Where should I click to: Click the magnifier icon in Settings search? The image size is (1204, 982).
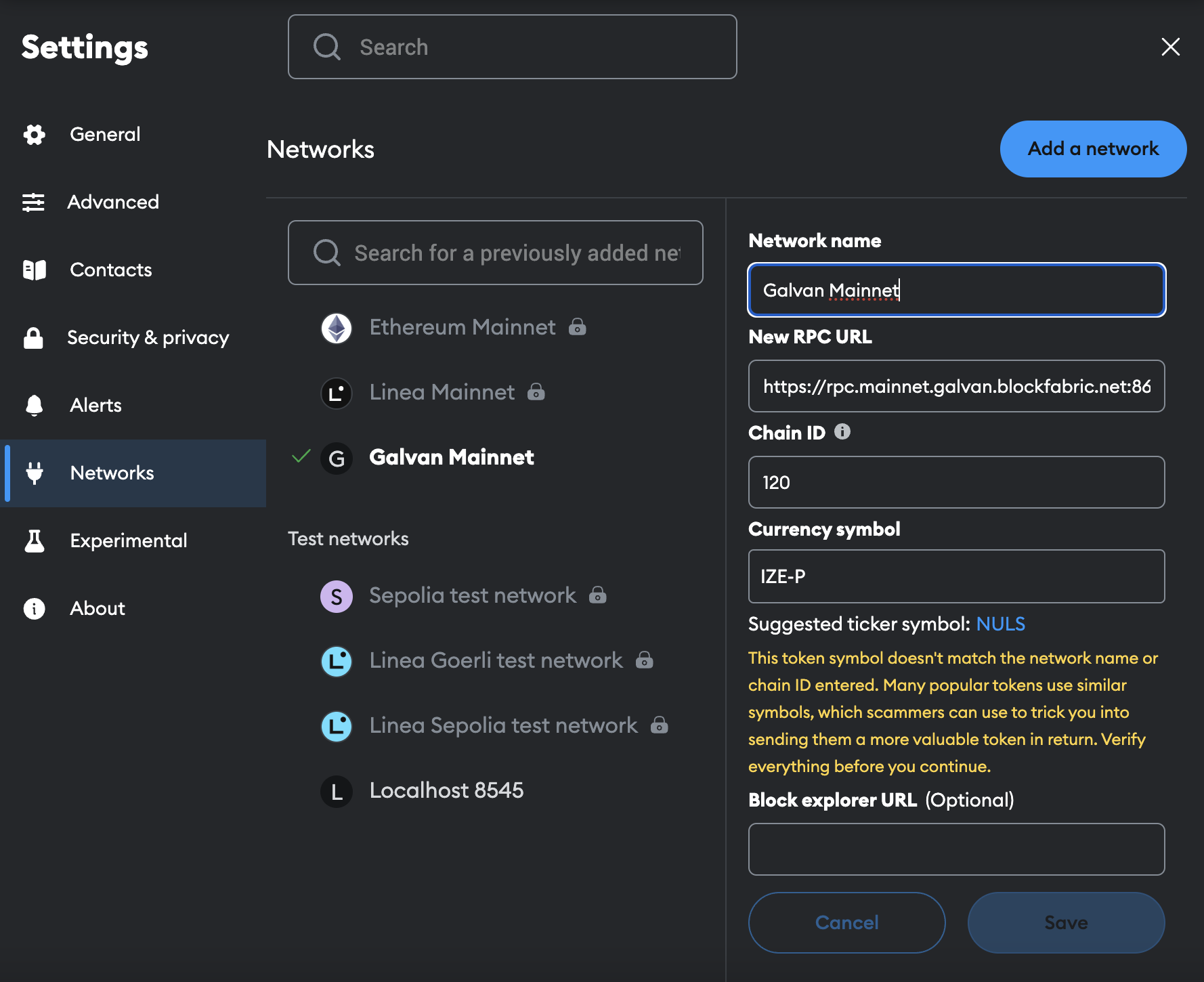(x=327, y=47)
